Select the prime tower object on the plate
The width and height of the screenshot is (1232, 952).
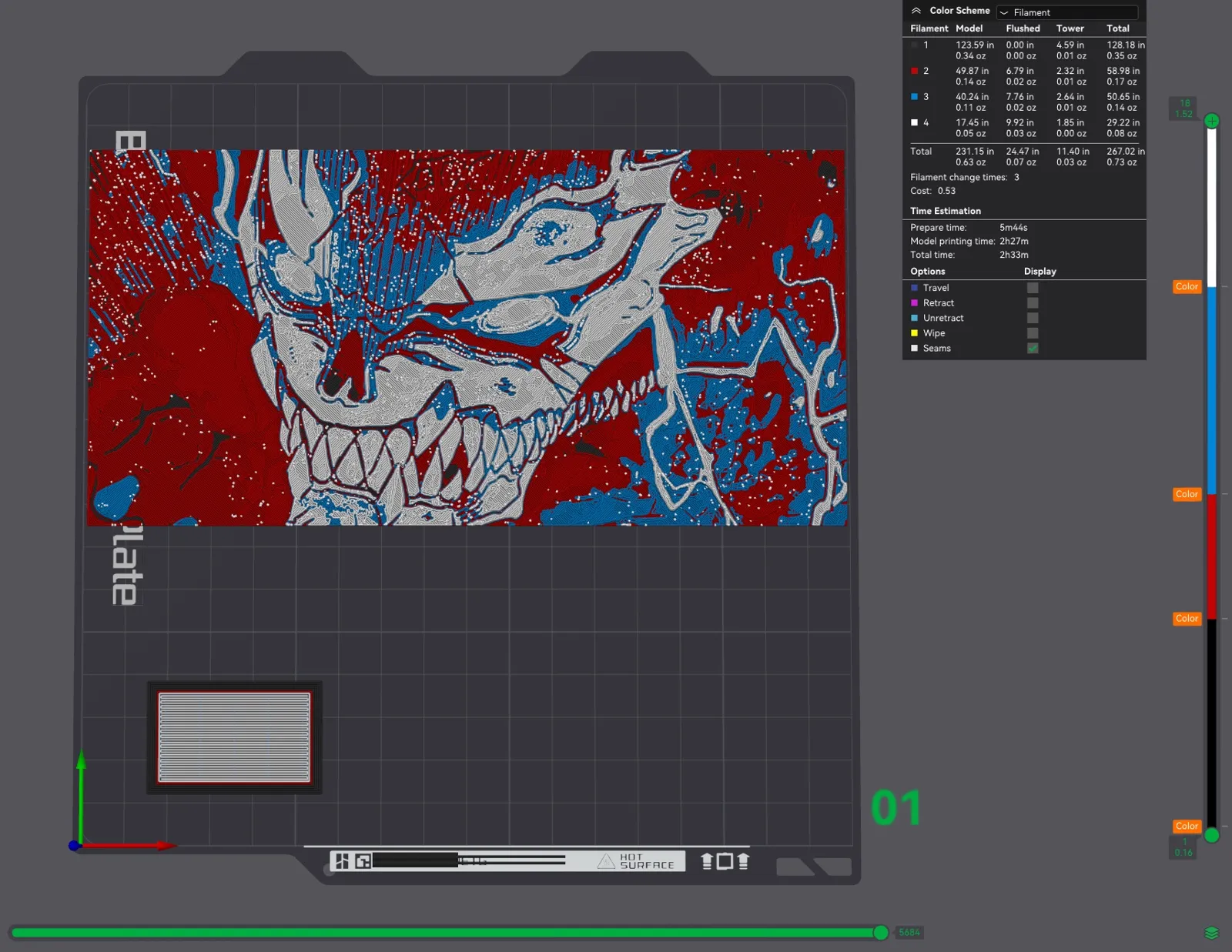click(x=234, y=737)
